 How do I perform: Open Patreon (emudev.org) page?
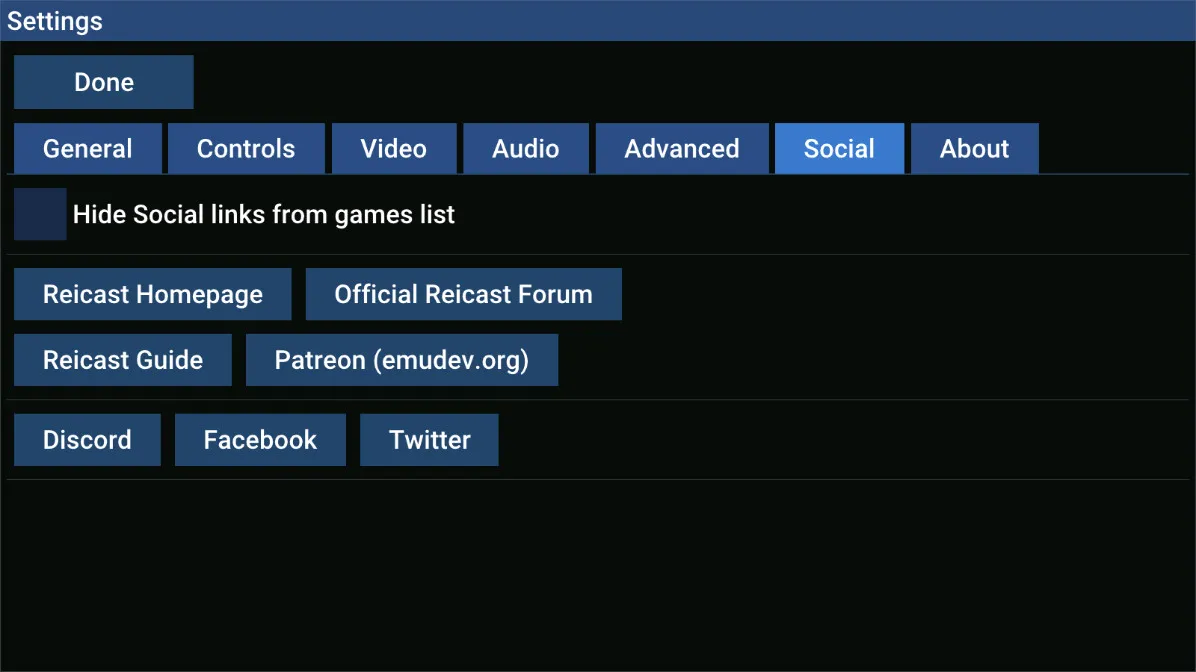coord(402,359)
